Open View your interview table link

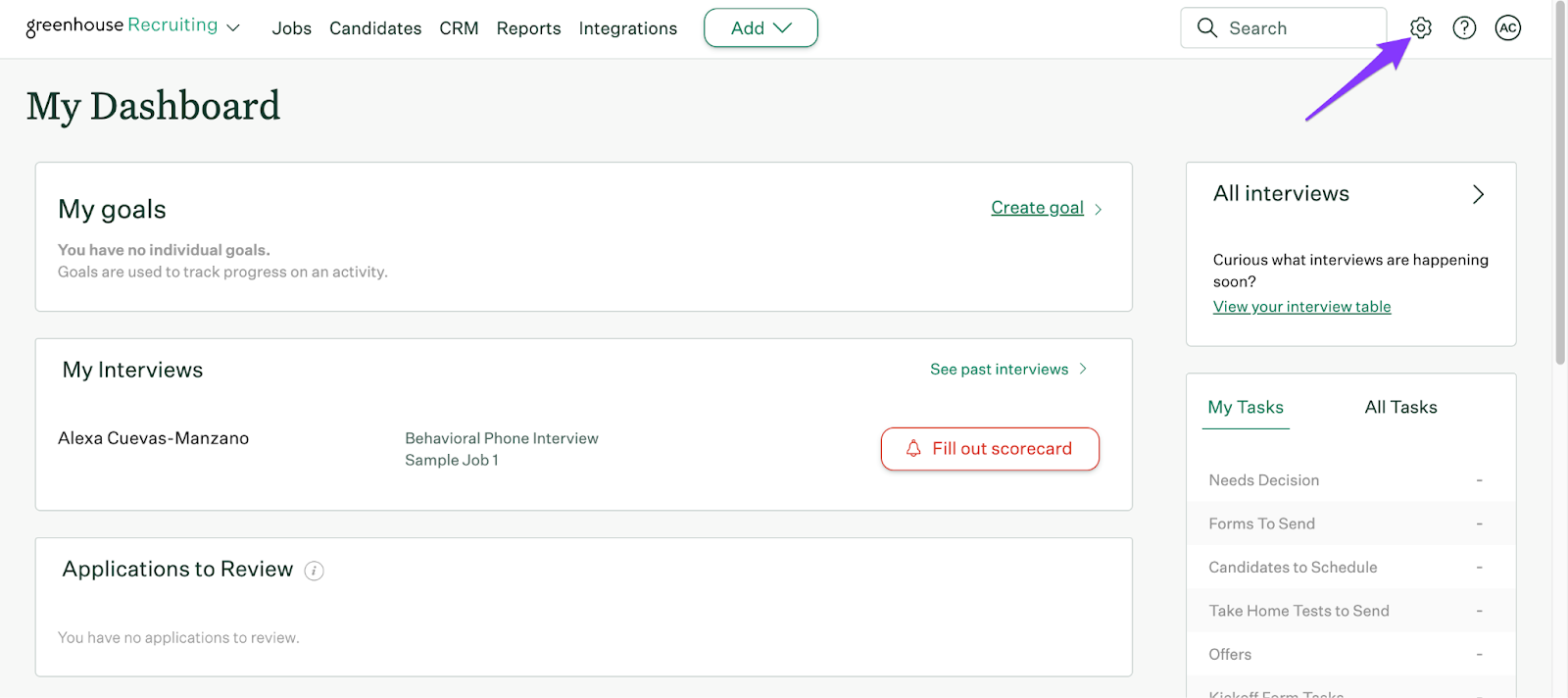tap(1301, 307)
